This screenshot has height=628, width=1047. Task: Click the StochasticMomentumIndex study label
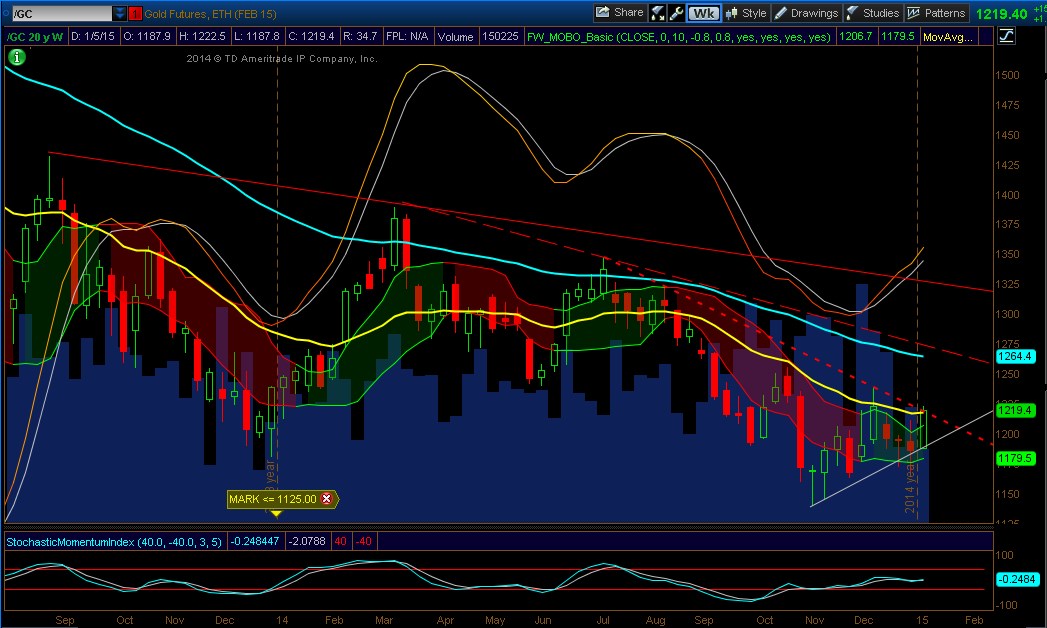click(x=68, y=541)
